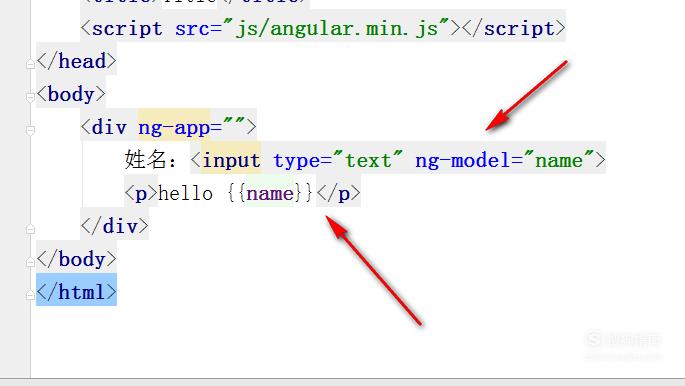Image resolution: width=685 pixels, height=386 pixels.
Task: Collapse the closing head tag fold marker
Action: (30, 64)
